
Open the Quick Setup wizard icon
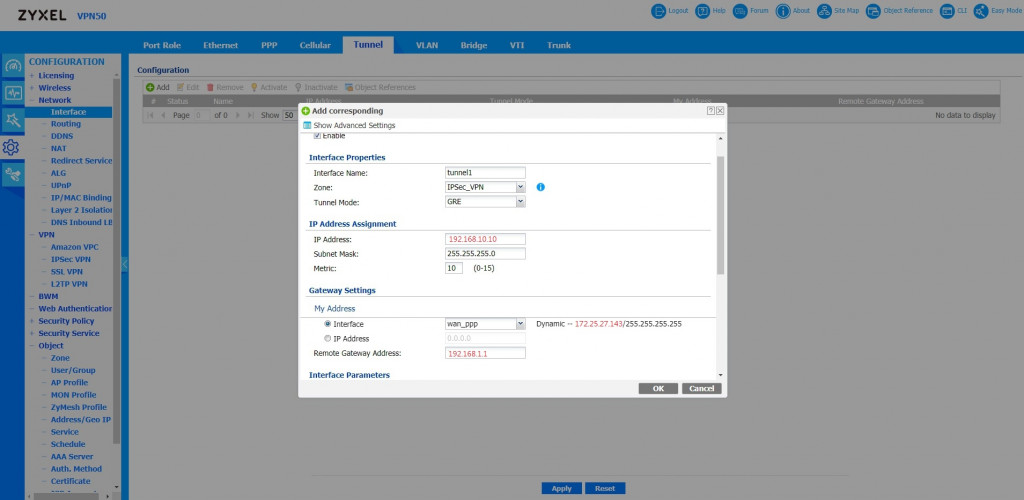click(12, 119)
